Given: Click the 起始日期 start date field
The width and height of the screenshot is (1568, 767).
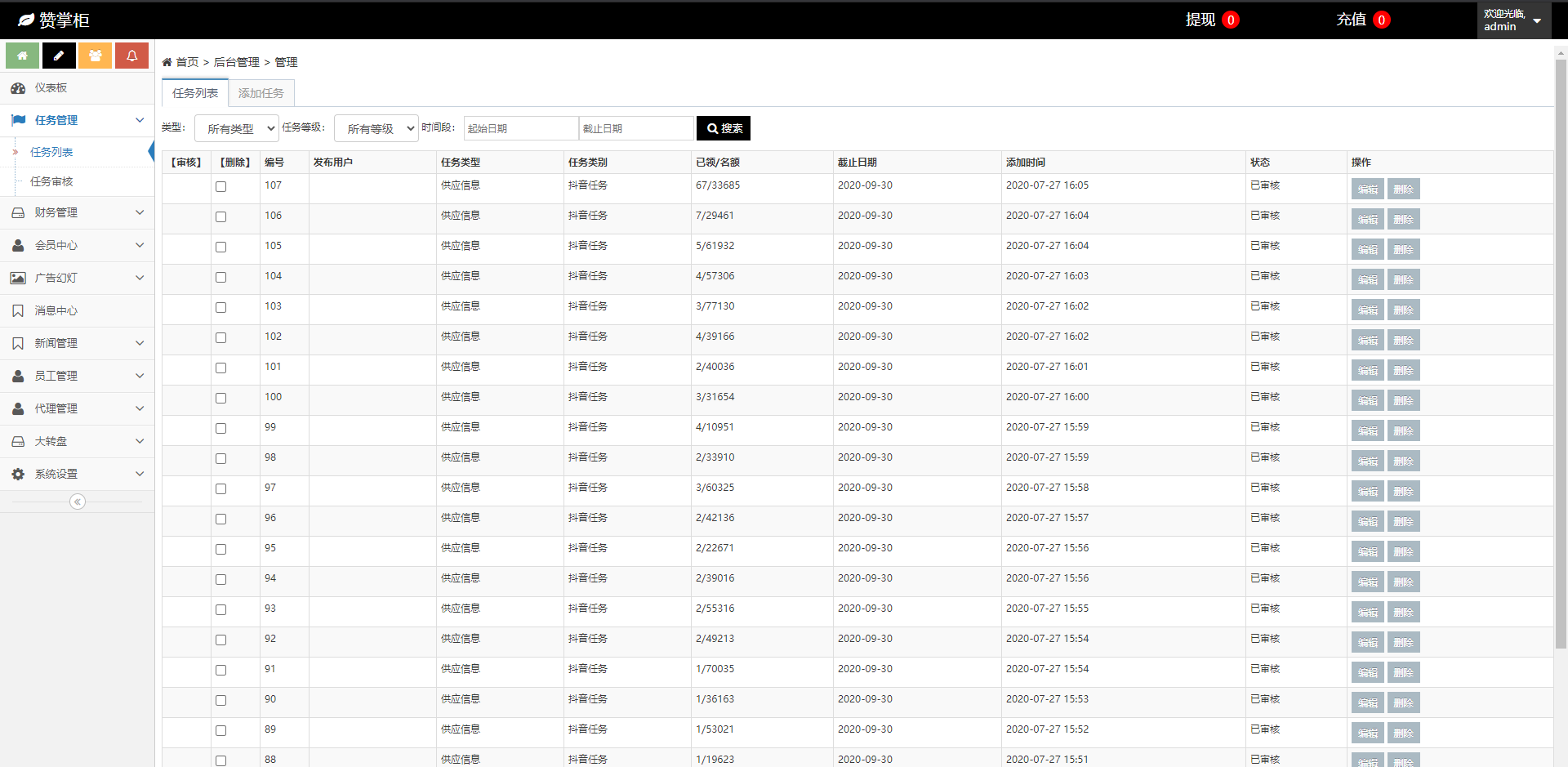Looking at the screenshot, I should tap(520, 128).
